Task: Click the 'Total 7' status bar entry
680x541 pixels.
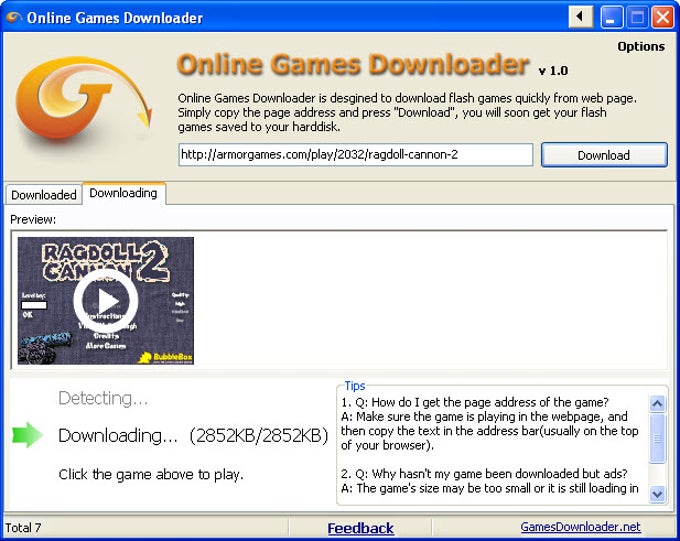Action: click(23, 528)
